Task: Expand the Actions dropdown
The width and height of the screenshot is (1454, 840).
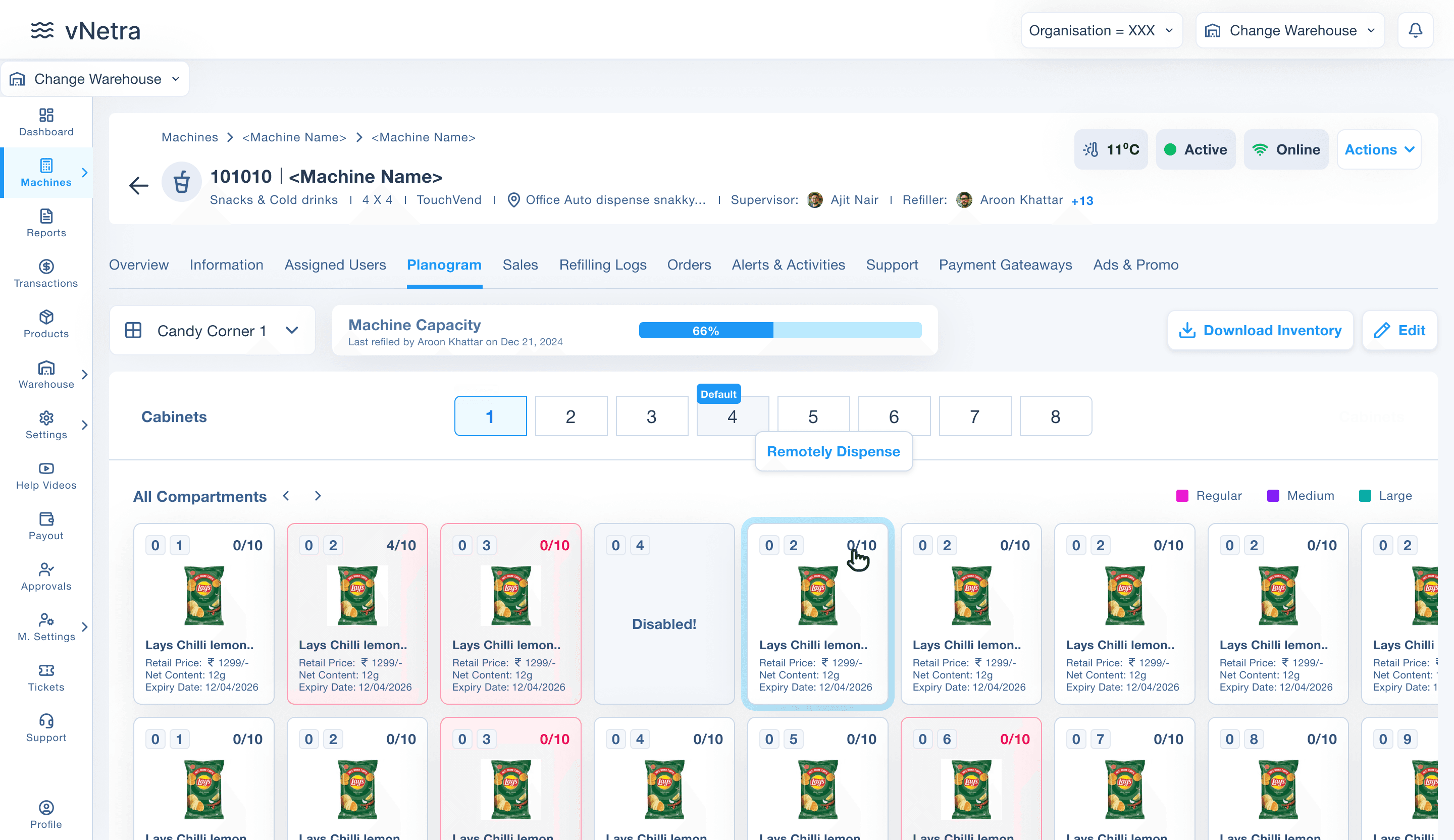Action: [1378, 149]
